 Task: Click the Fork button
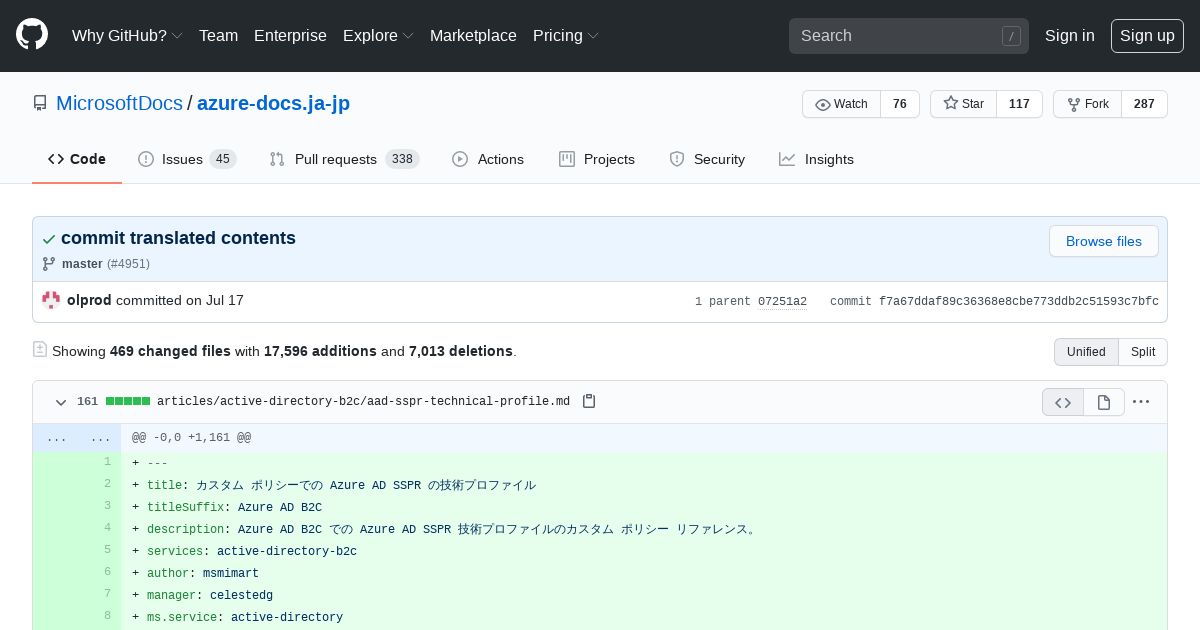[1087, 104]
